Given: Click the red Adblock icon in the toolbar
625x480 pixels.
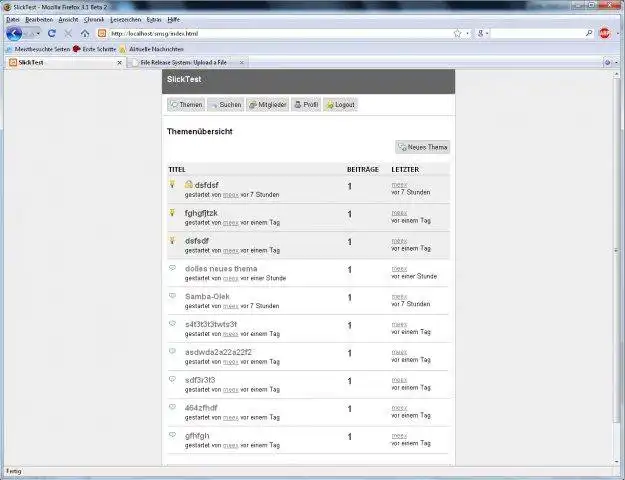Looking at the screenshot, I should [605, 33].
